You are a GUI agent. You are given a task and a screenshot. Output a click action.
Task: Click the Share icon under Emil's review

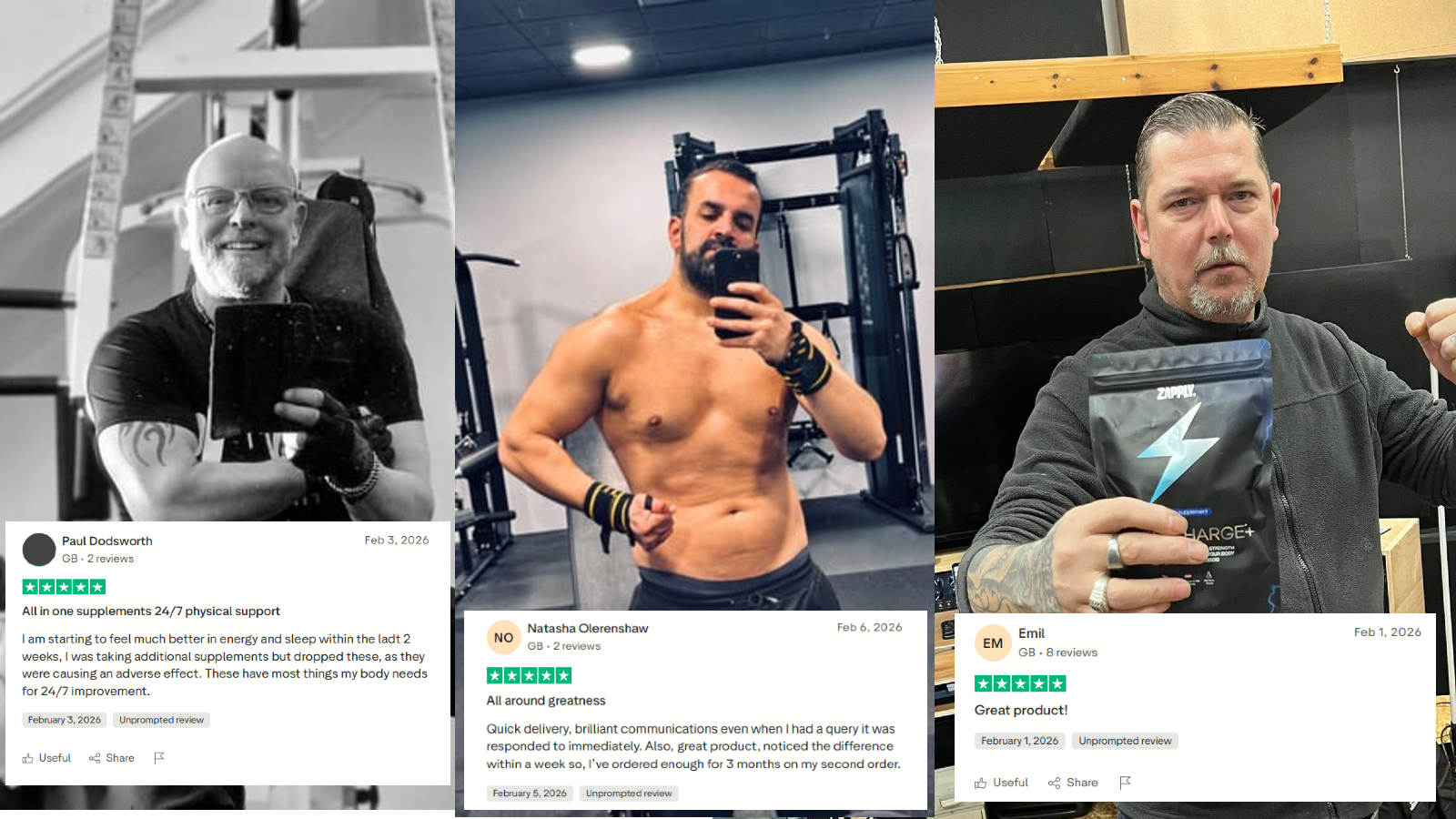[1054, 783]
